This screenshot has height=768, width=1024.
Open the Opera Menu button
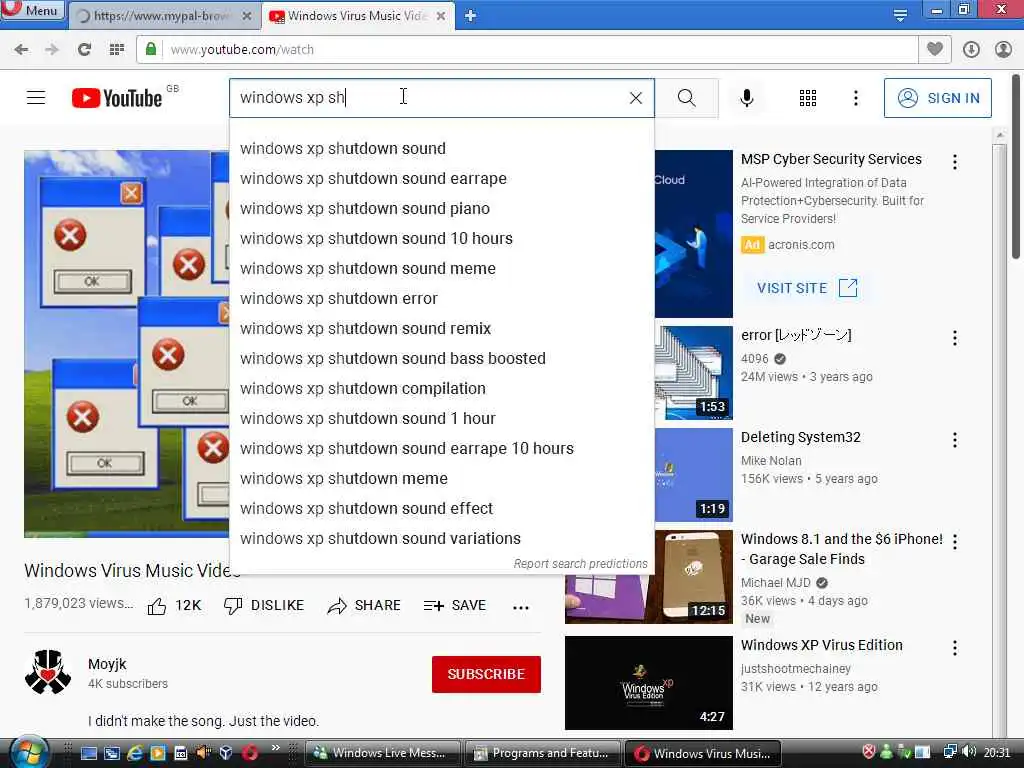tap(31, 10)
